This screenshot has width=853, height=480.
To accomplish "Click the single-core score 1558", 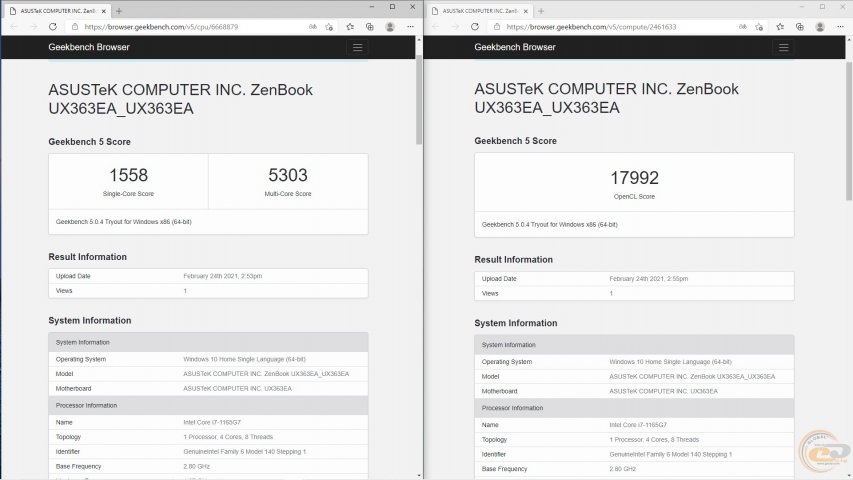I will click(128, 175).
